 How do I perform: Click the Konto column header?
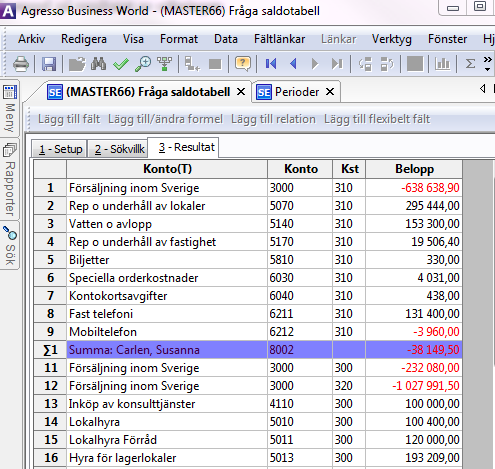(300, 169)
